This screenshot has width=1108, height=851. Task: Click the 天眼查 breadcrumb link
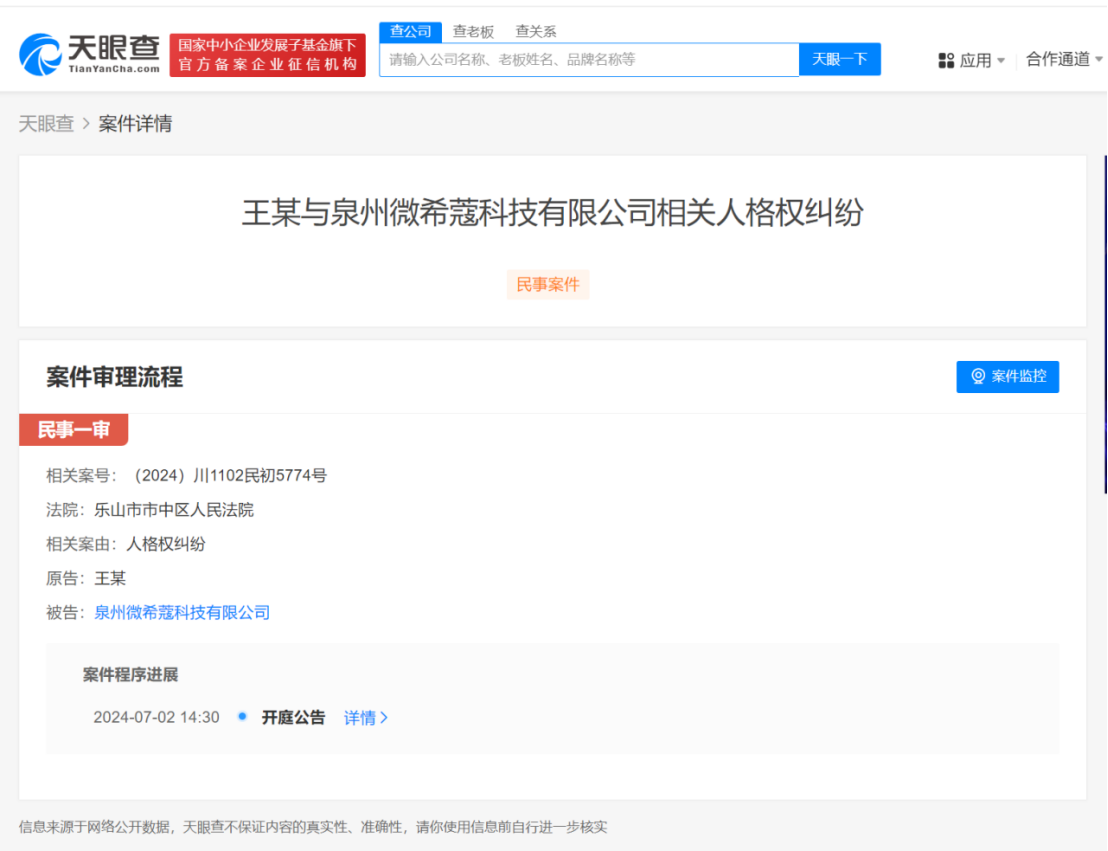coord(47,123)
